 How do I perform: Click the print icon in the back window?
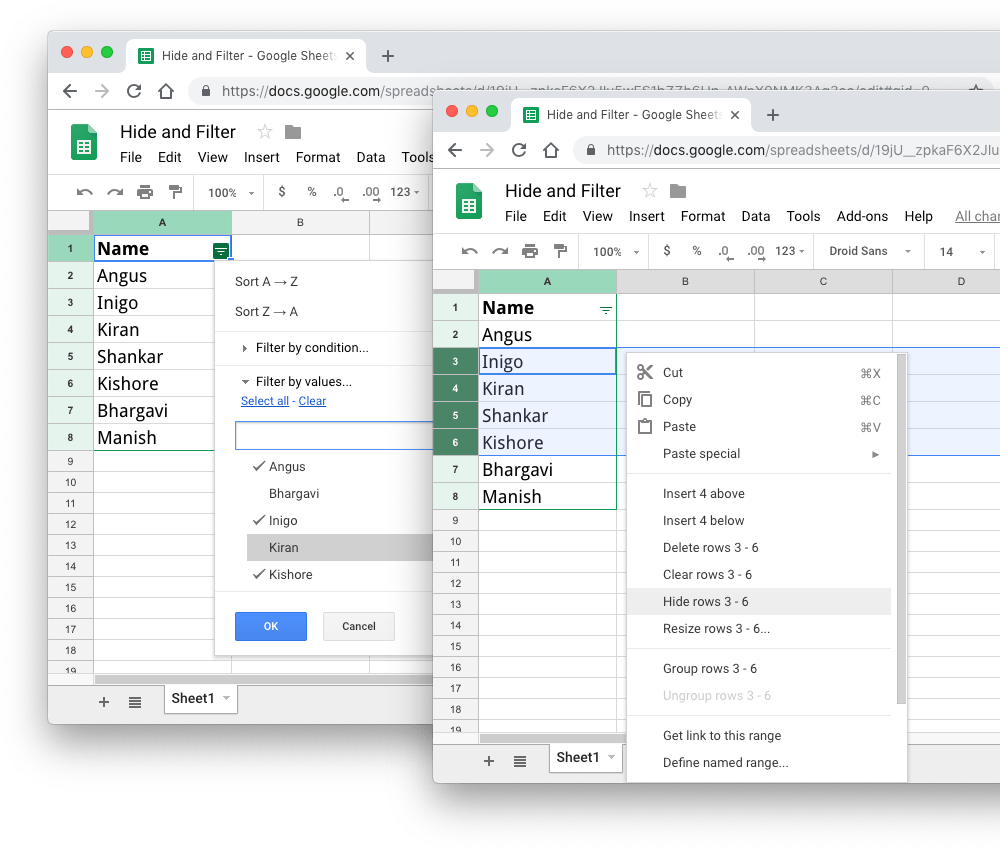(x=145, y=192)
